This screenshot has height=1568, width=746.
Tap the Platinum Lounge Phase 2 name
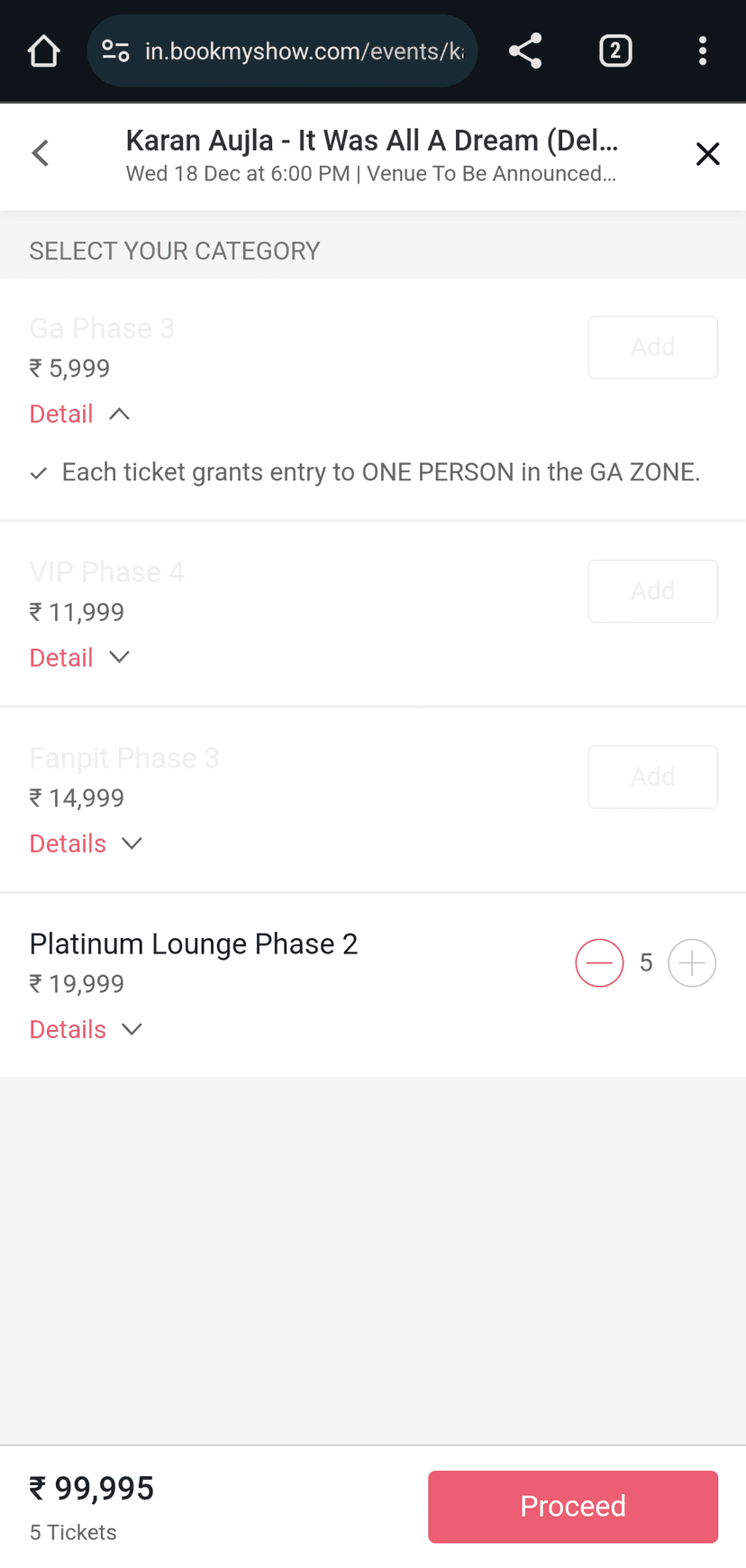click(194, 944)
